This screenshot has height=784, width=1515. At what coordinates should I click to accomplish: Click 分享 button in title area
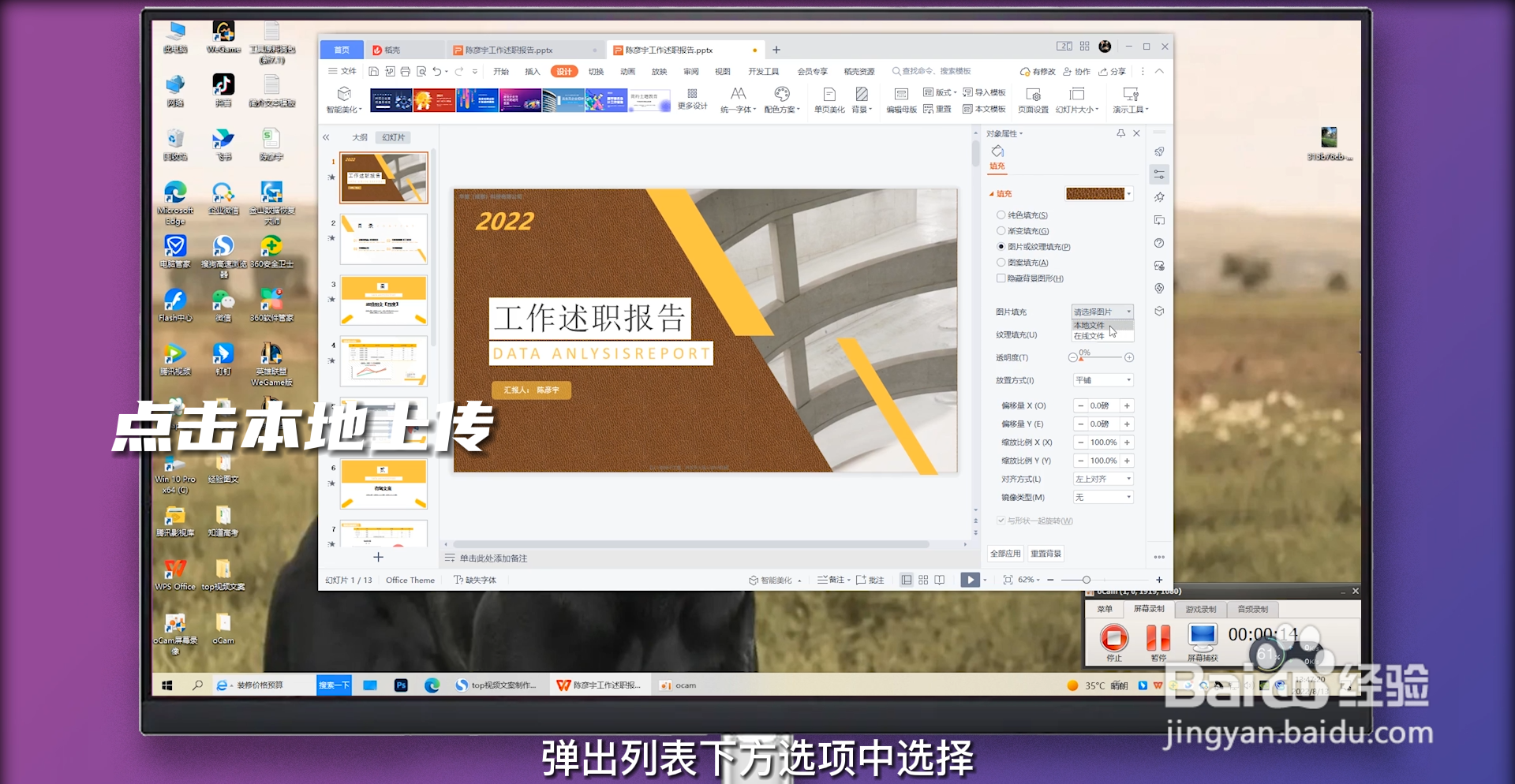point(1113,71)
